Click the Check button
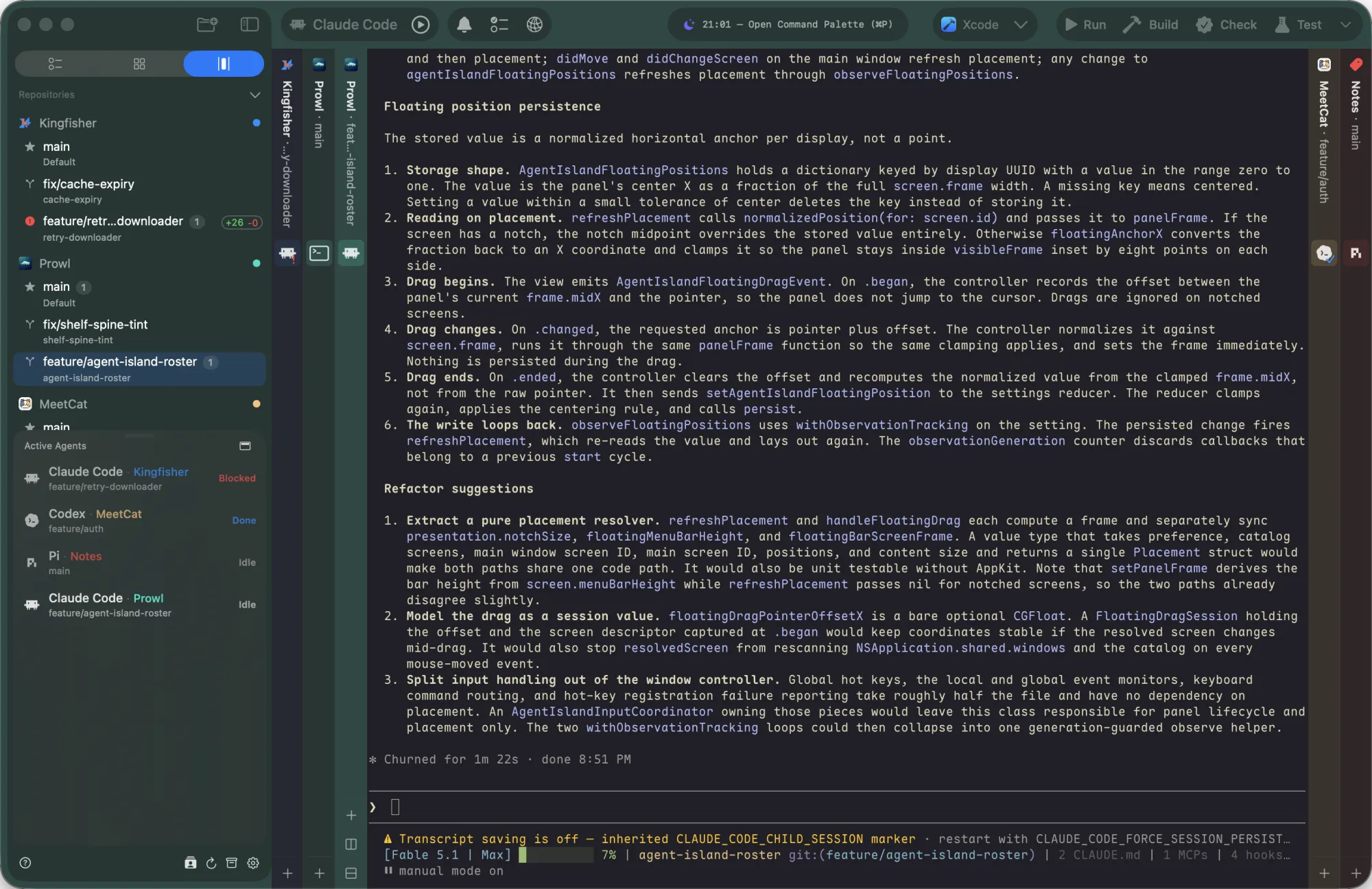 (1226, 25)
